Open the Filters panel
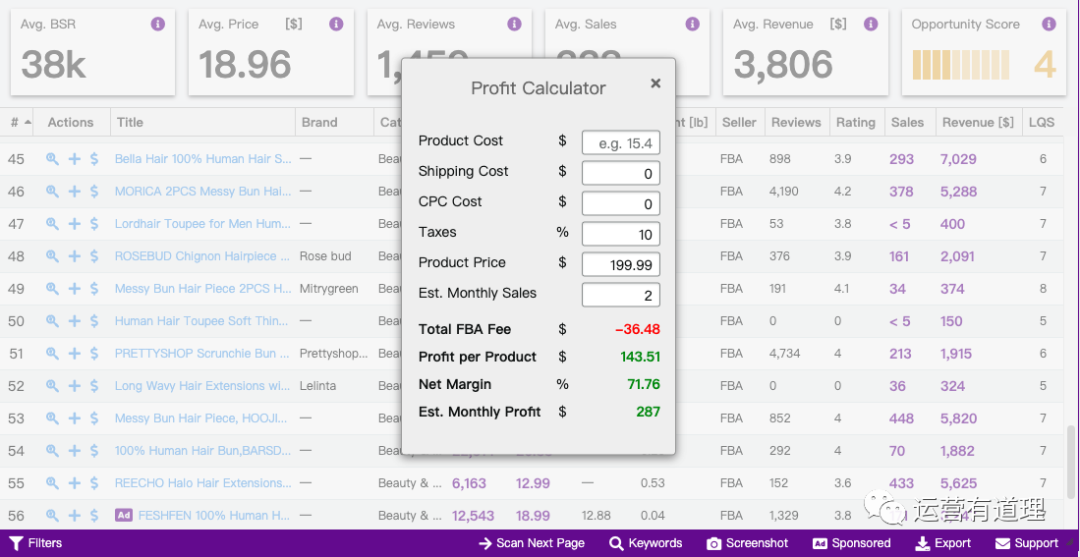 click(36, 543)
